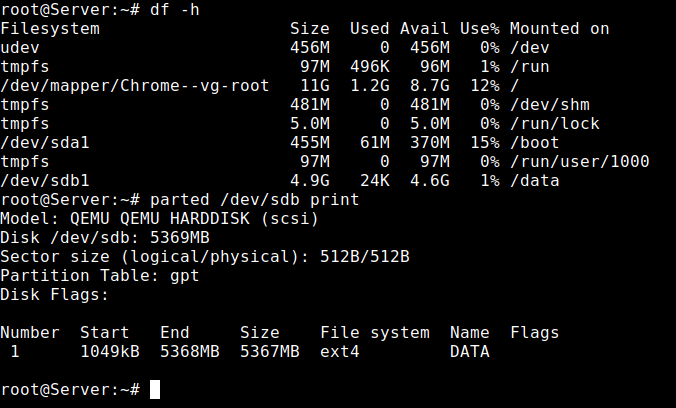
Task: Click the /run/user/1000 mount point
Action: click(x=579, y=162)
